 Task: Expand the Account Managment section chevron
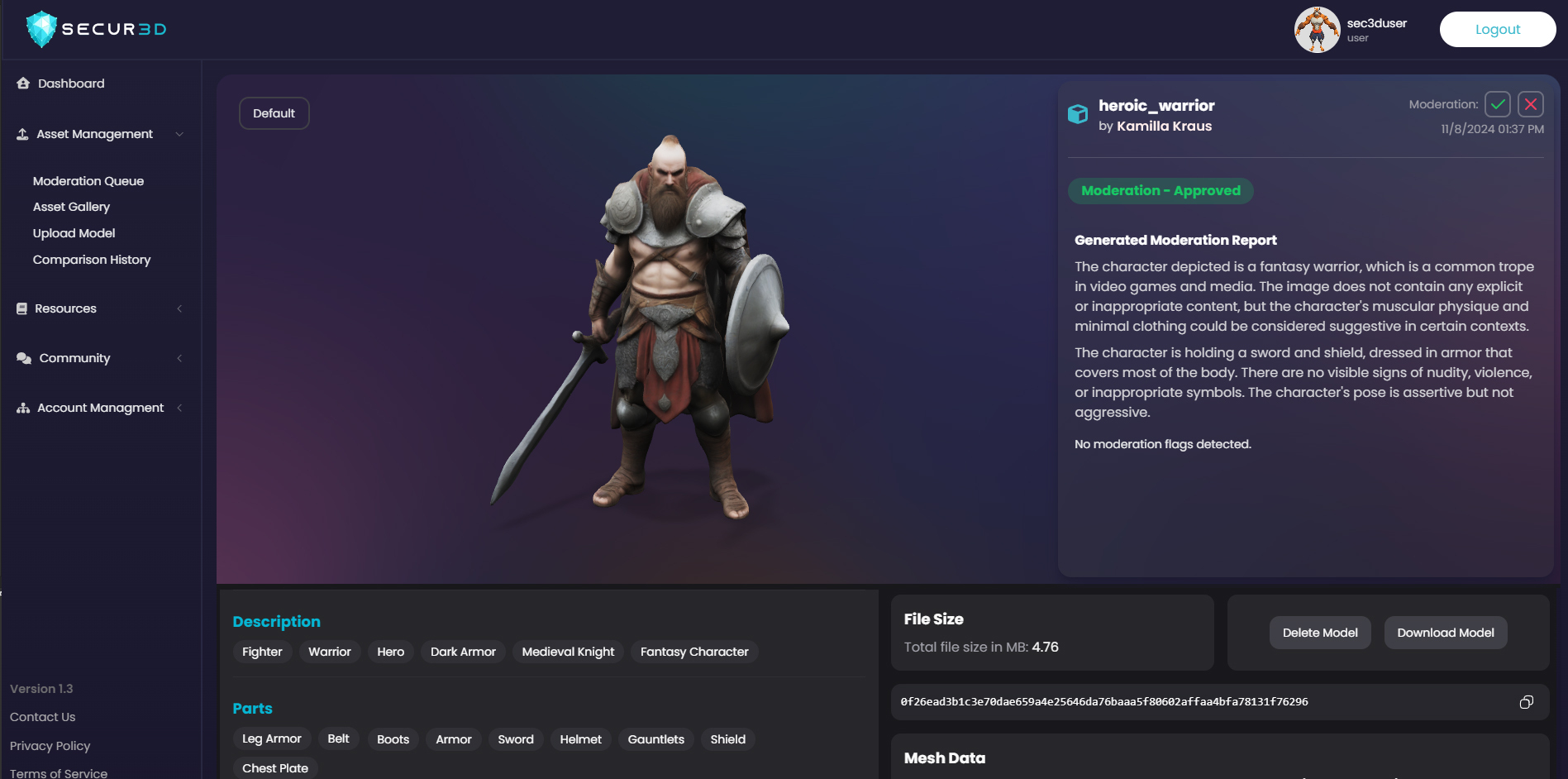(x=179, y=408)
